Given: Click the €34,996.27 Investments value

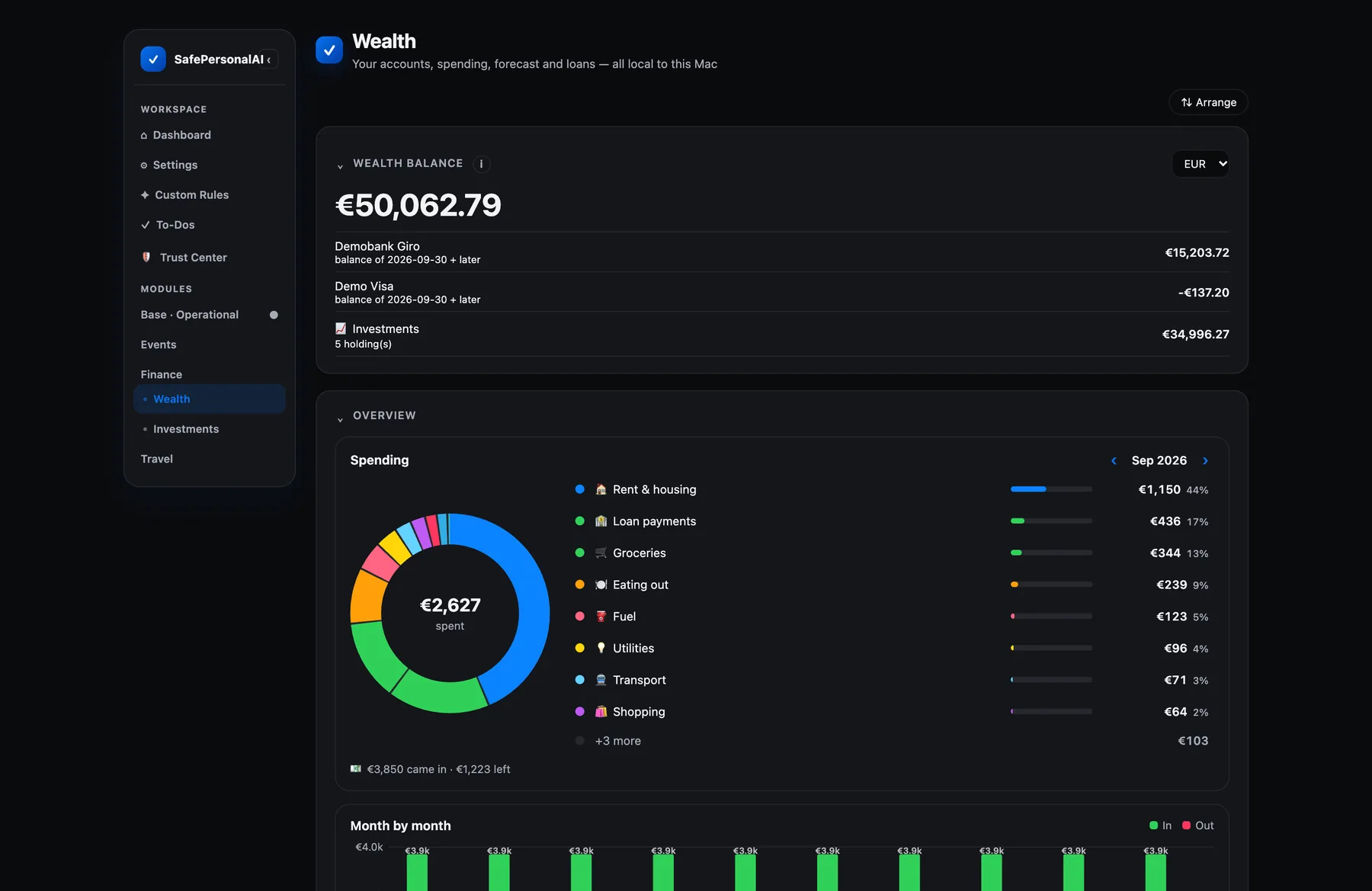Looking at the screenshot, I should 1195,335.
